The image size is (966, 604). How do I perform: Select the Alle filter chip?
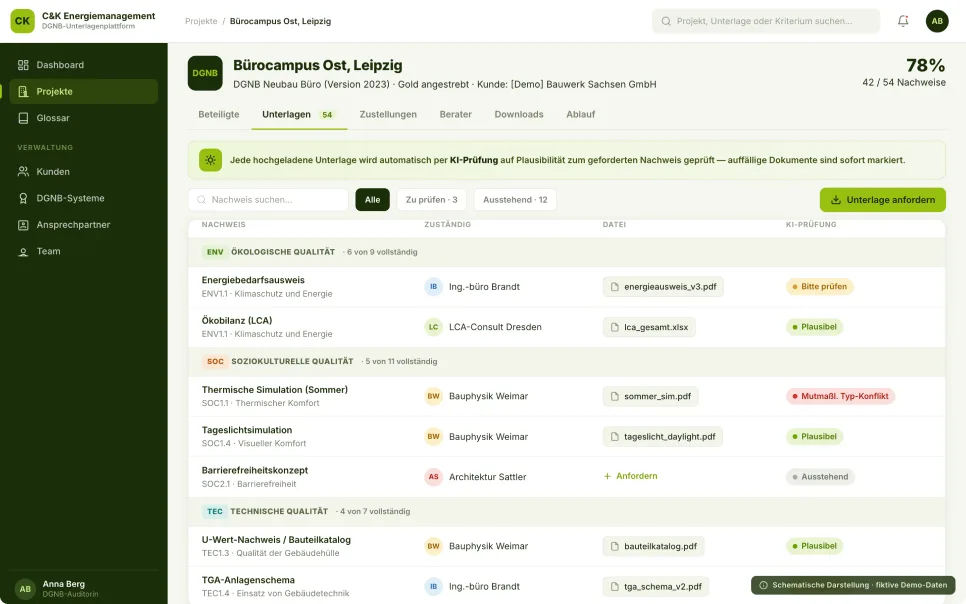coord(372,200)
